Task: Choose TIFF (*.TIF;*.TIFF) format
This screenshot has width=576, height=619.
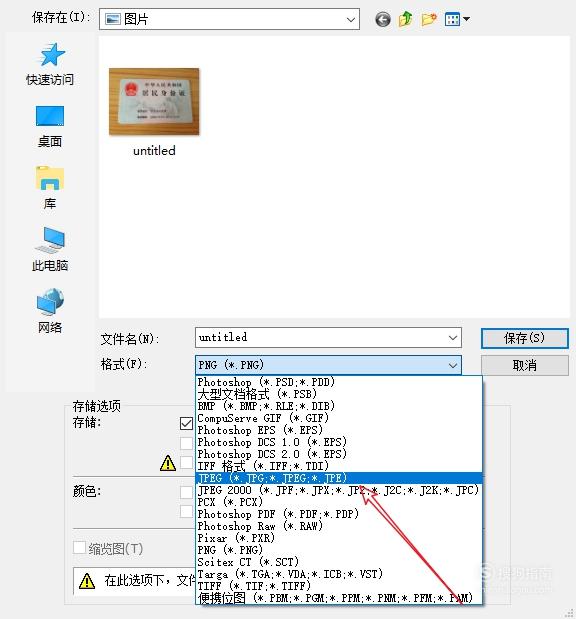Action: point(339,586)
